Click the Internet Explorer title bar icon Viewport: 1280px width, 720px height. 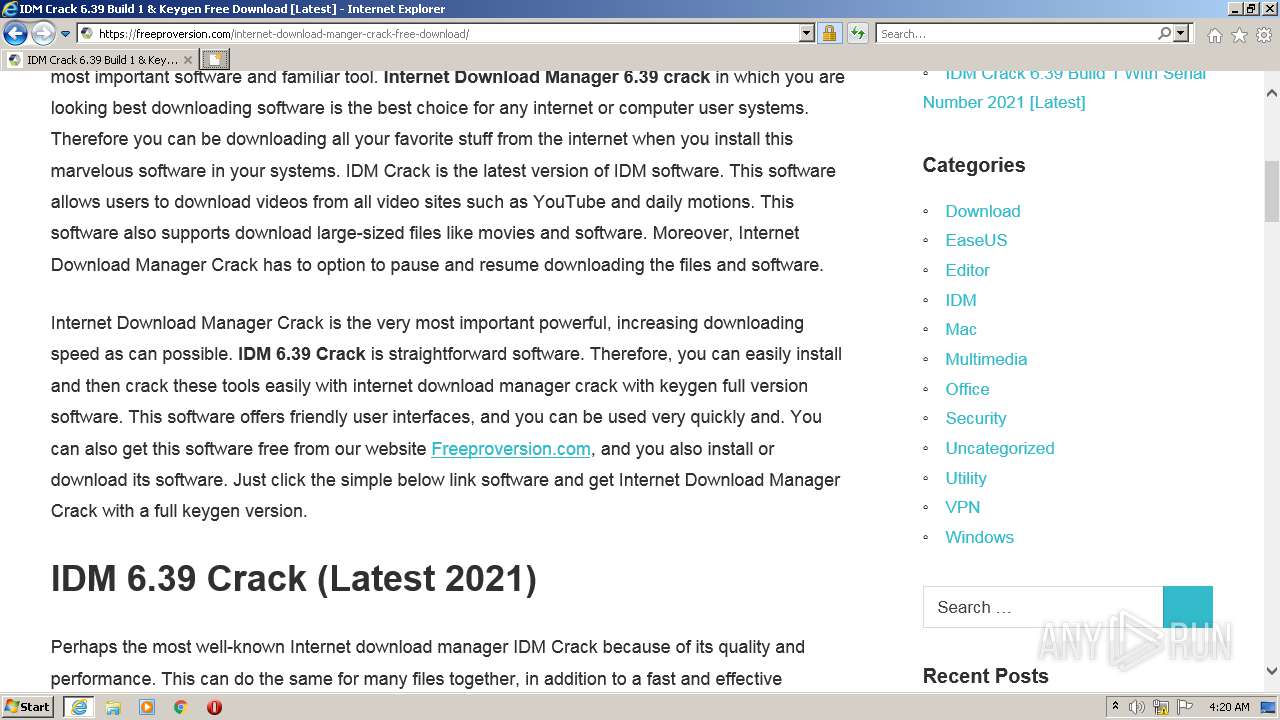click(x=10, y=9)
